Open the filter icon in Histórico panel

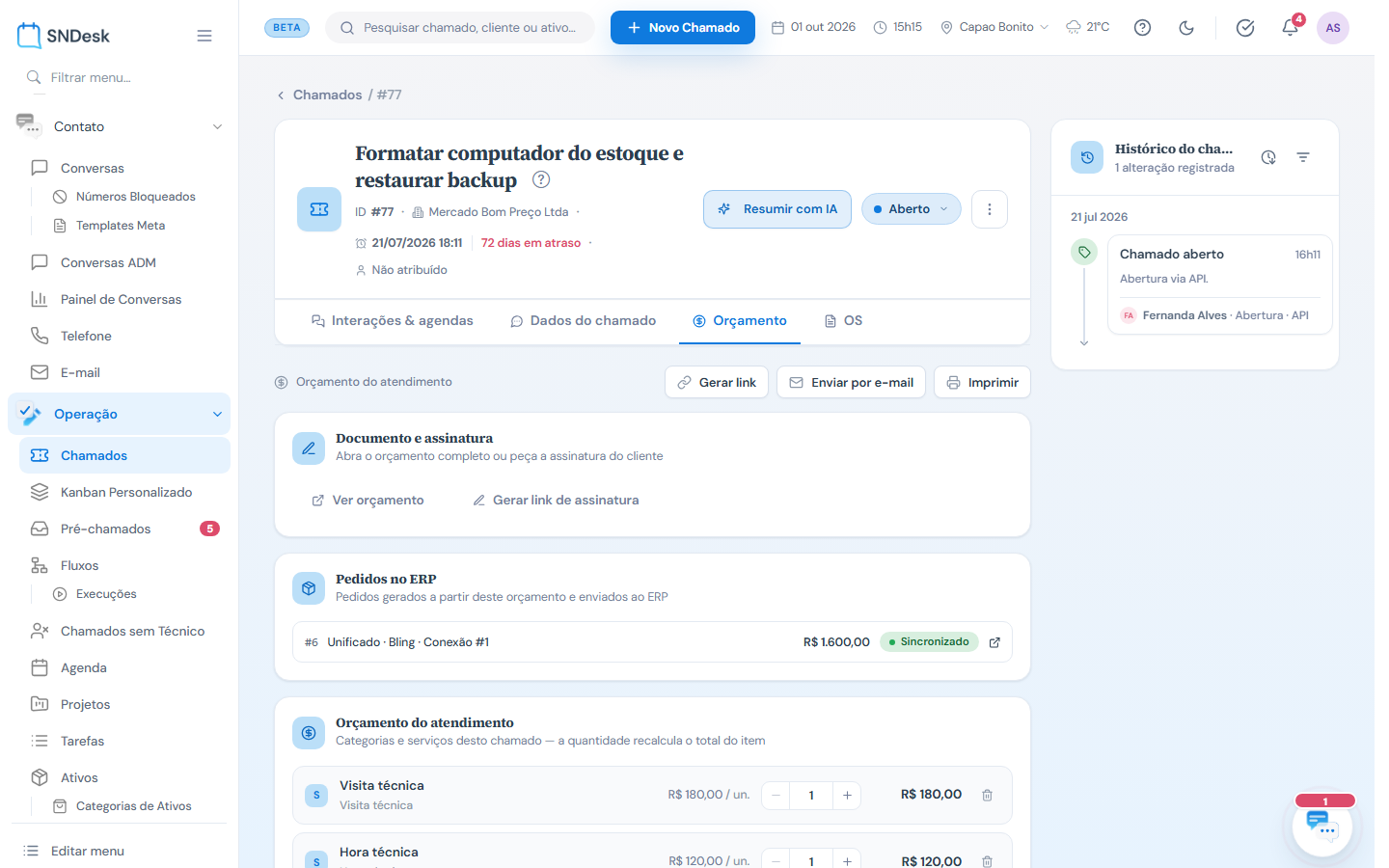click(1303, 157)
